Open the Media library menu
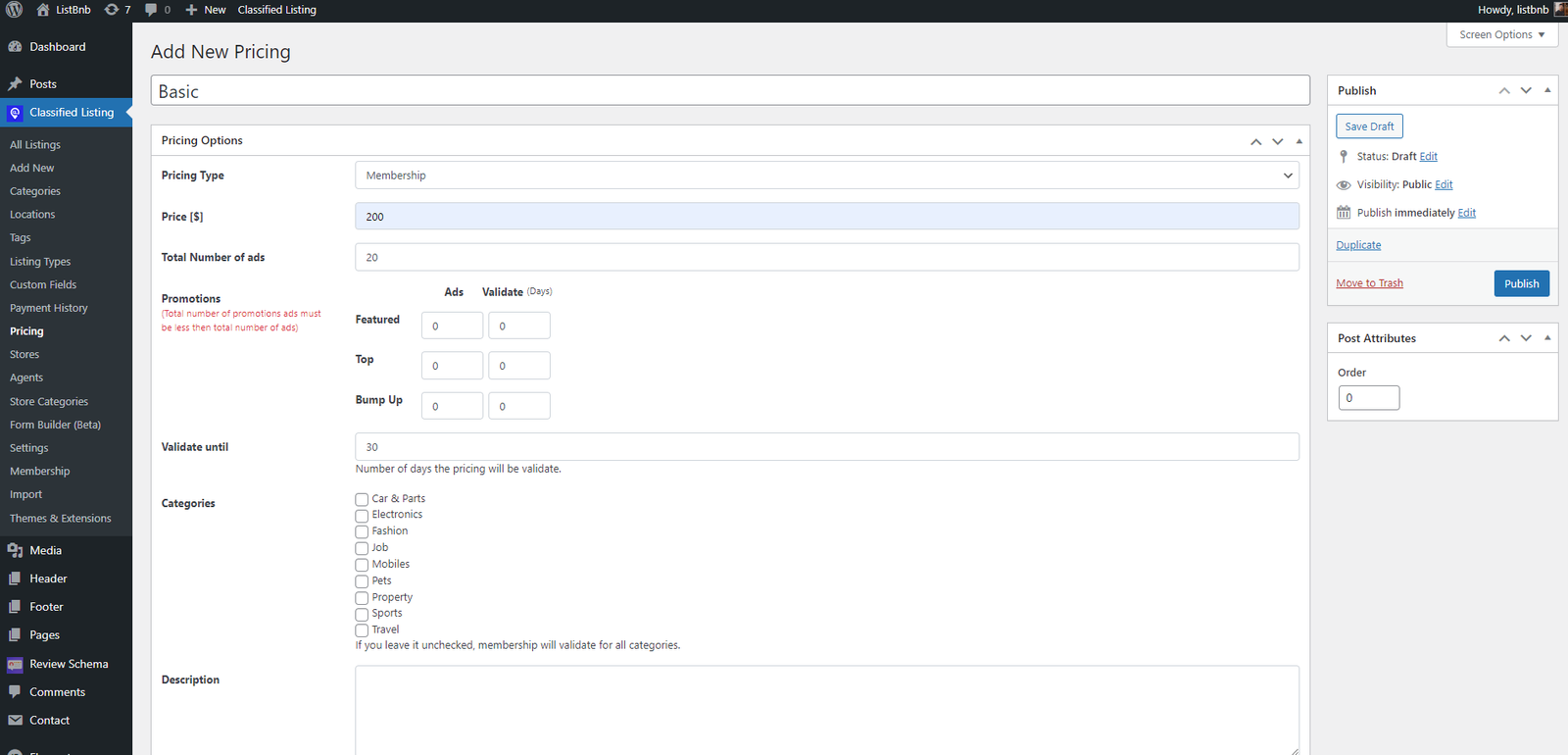1568x755 pixels. pos(45,550)
